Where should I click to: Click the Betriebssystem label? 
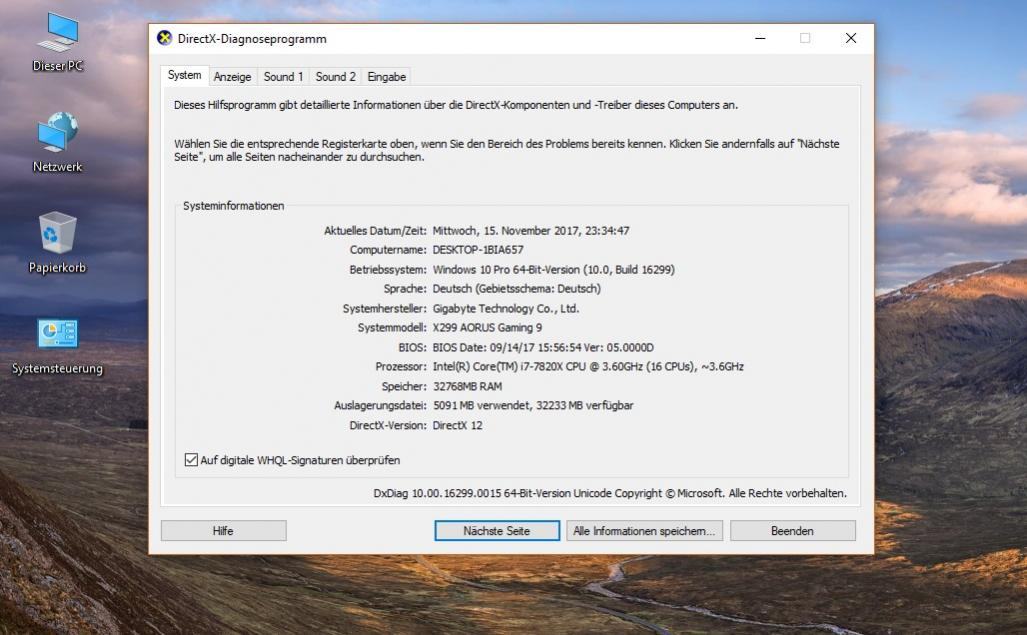388,270
